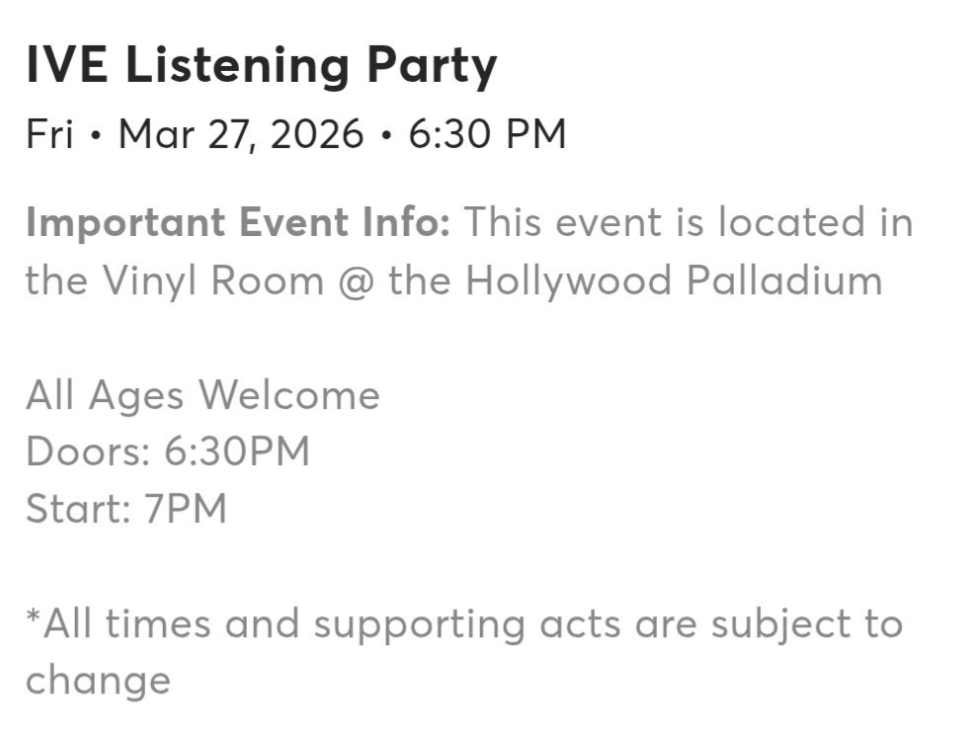Select the Vinyl Room venue text
Viewport: 978px width, 734px height.
[x=213, y=281]
